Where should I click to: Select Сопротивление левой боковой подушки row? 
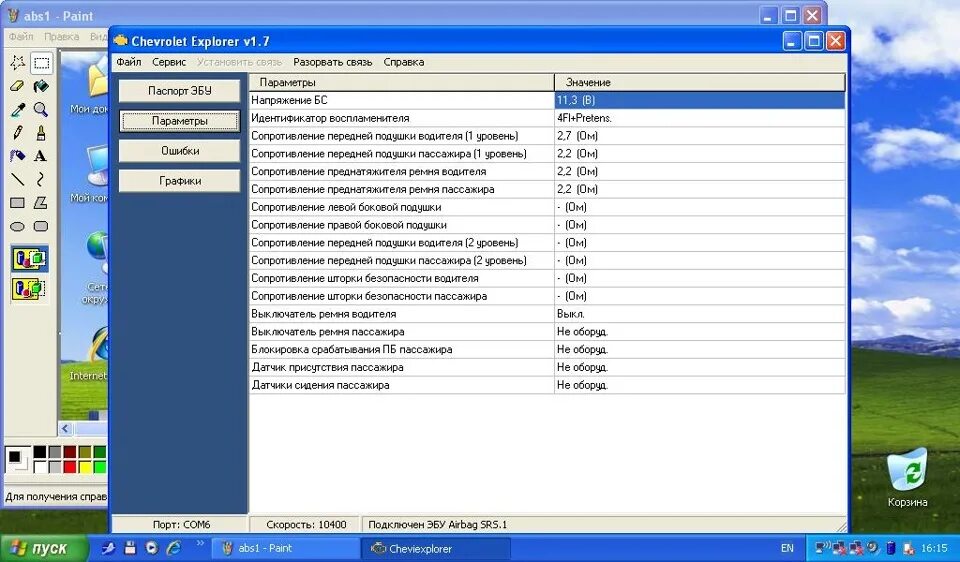point(547,207)
